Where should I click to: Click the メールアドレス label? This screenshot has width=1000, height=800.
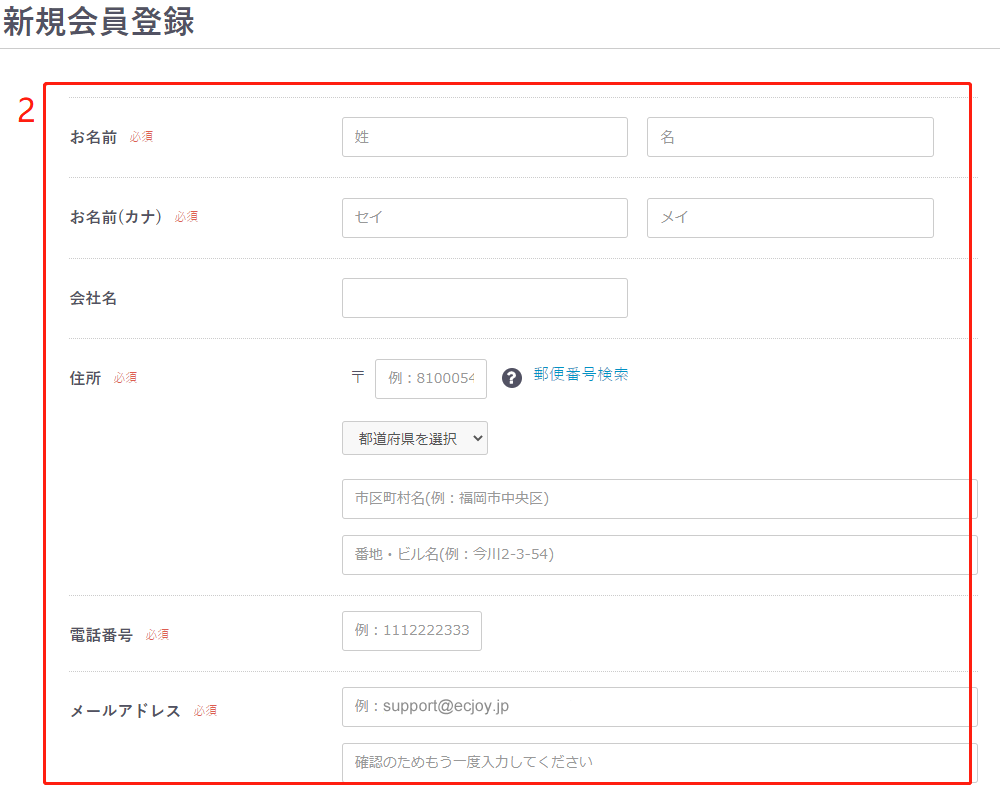coord(125,711)
